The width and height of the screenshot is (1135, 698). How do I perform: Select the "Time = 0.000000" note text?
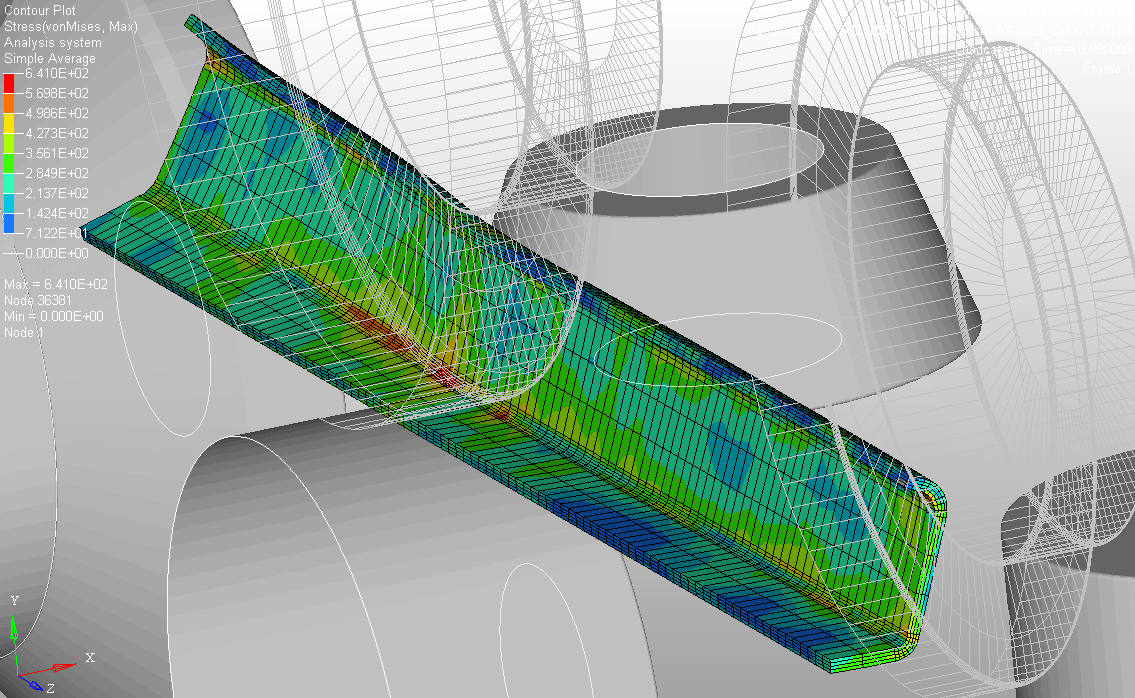(1083, 49)
